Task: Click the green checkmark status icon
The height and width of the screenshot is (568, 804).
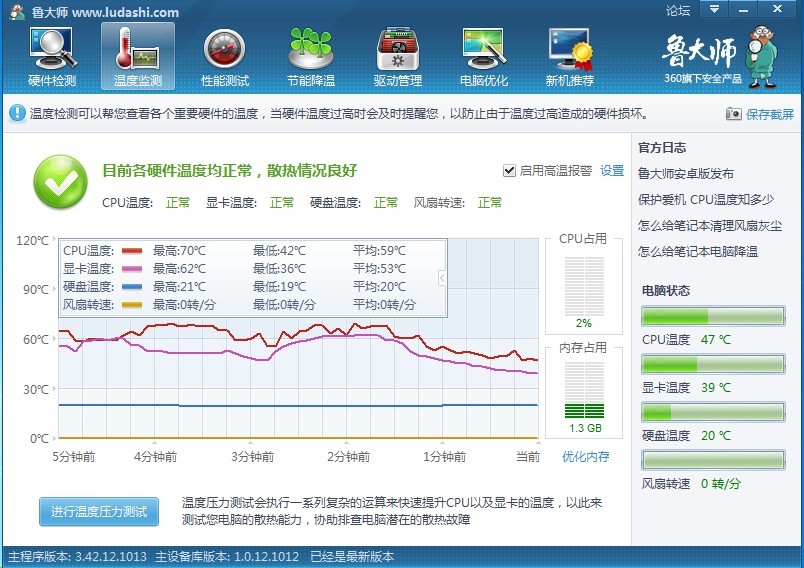Action: pyautogui.click(x=61, y=182)
